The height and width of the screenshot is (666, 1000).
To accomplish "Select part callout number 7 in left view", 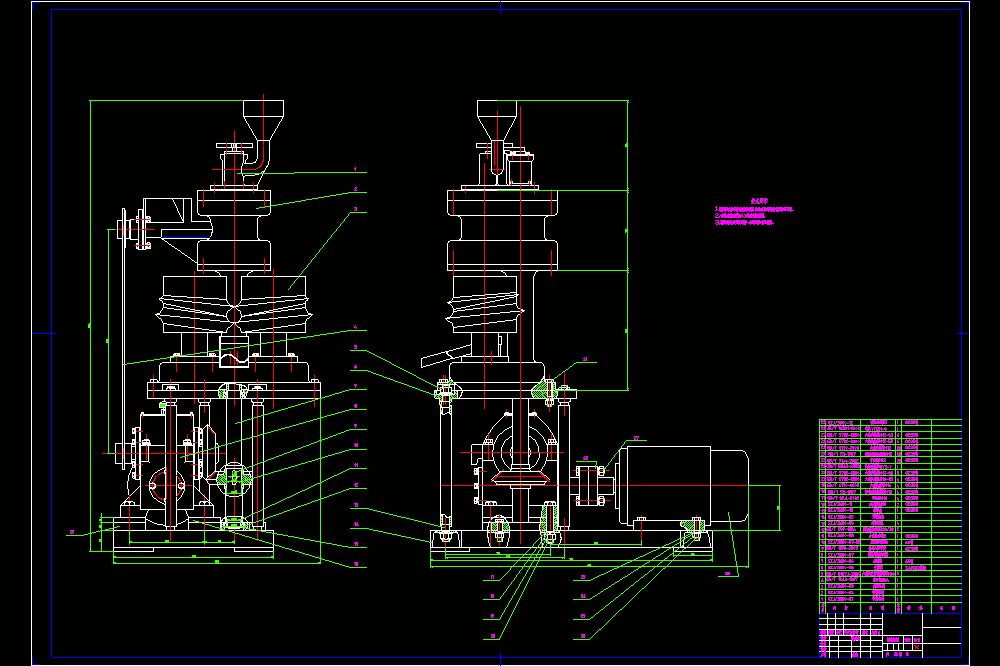I will pyautogui.click(x=356, y=387).
